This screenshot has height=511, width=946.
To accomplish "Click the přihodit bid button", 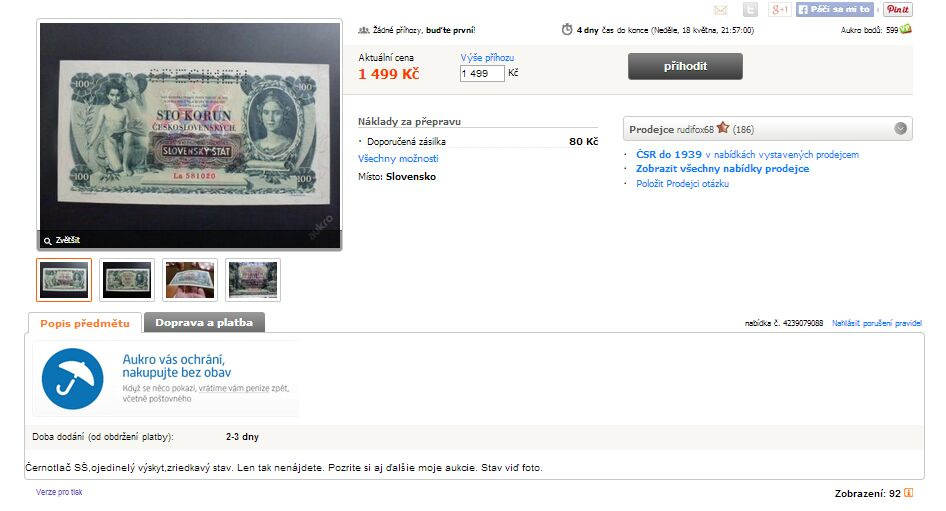I will (685, 66).
